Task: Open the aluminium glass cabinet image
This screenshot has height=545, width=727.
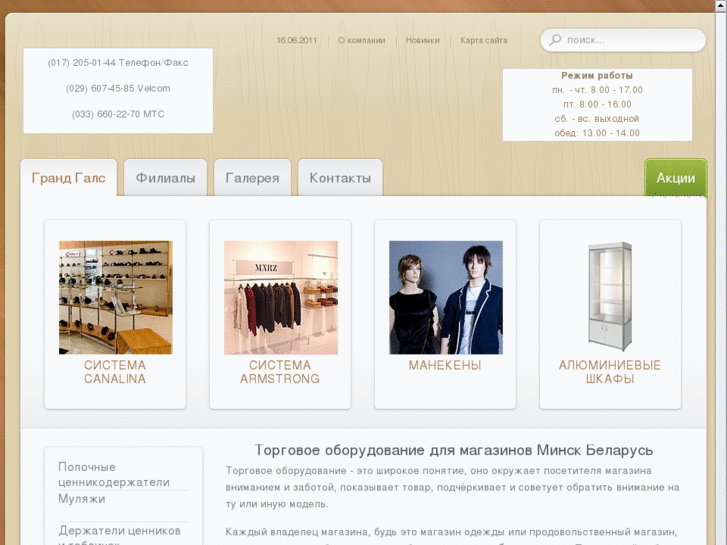Action: point(610,296)
